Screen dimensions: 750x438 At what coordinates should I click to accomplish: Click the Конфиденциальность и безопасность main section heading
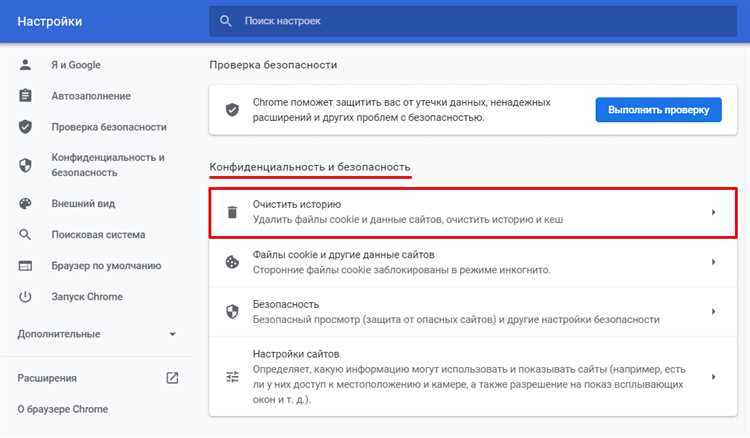coord(310,167)
